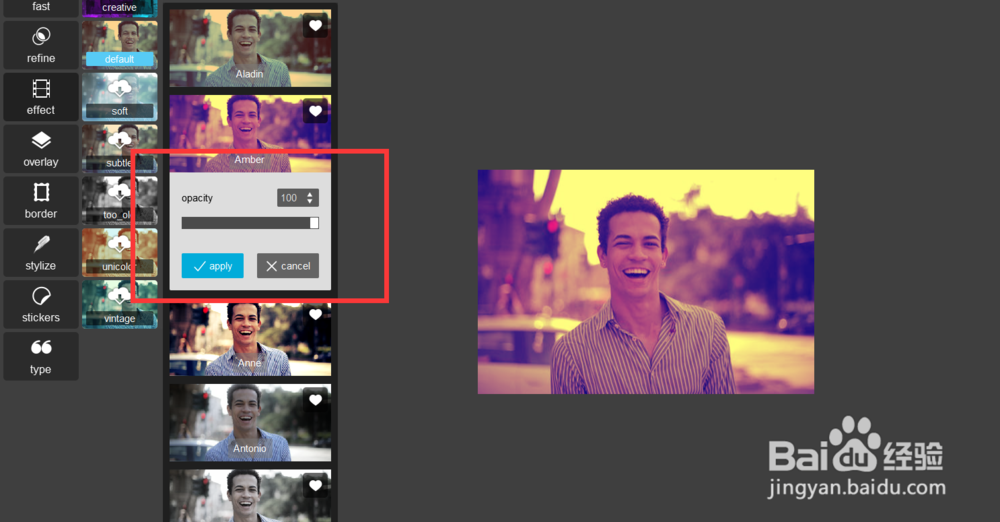Image resolution: width=1000 pixels, height=522 pixels.
Task: Select the fast tool at top
Action: pyautogui.click(x=41, y=8)
